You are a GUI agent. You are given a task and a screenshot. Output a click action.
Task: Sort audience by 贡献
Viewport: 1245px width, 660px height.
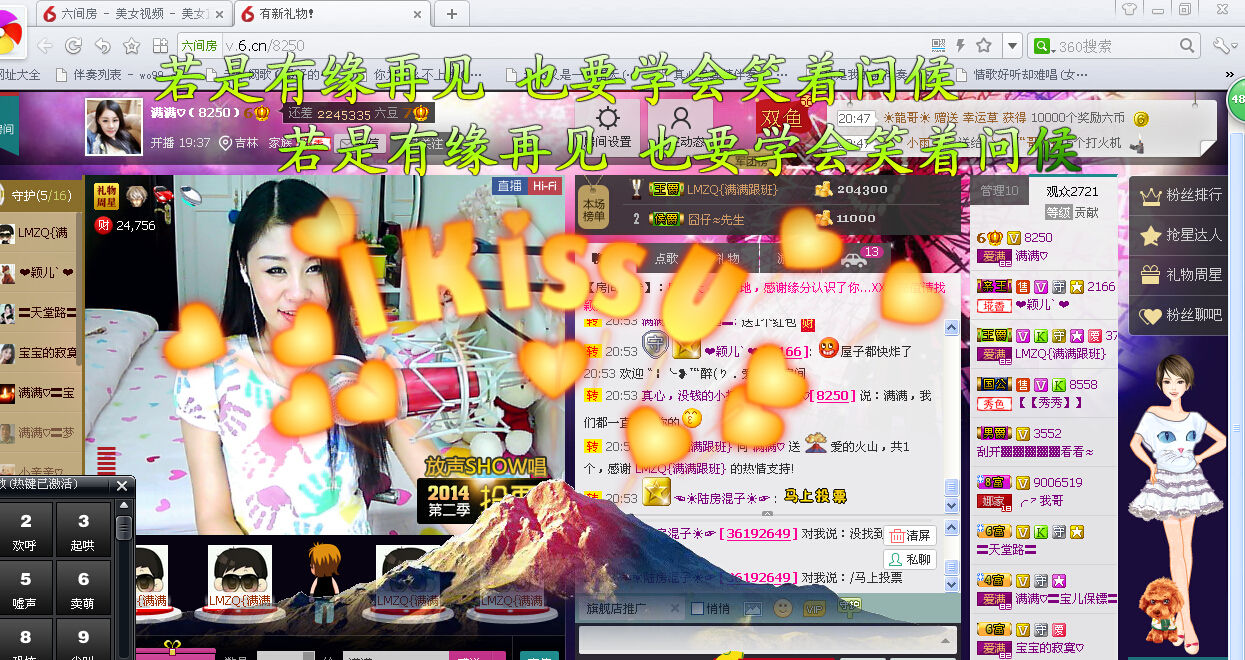tap(1085, 212)
